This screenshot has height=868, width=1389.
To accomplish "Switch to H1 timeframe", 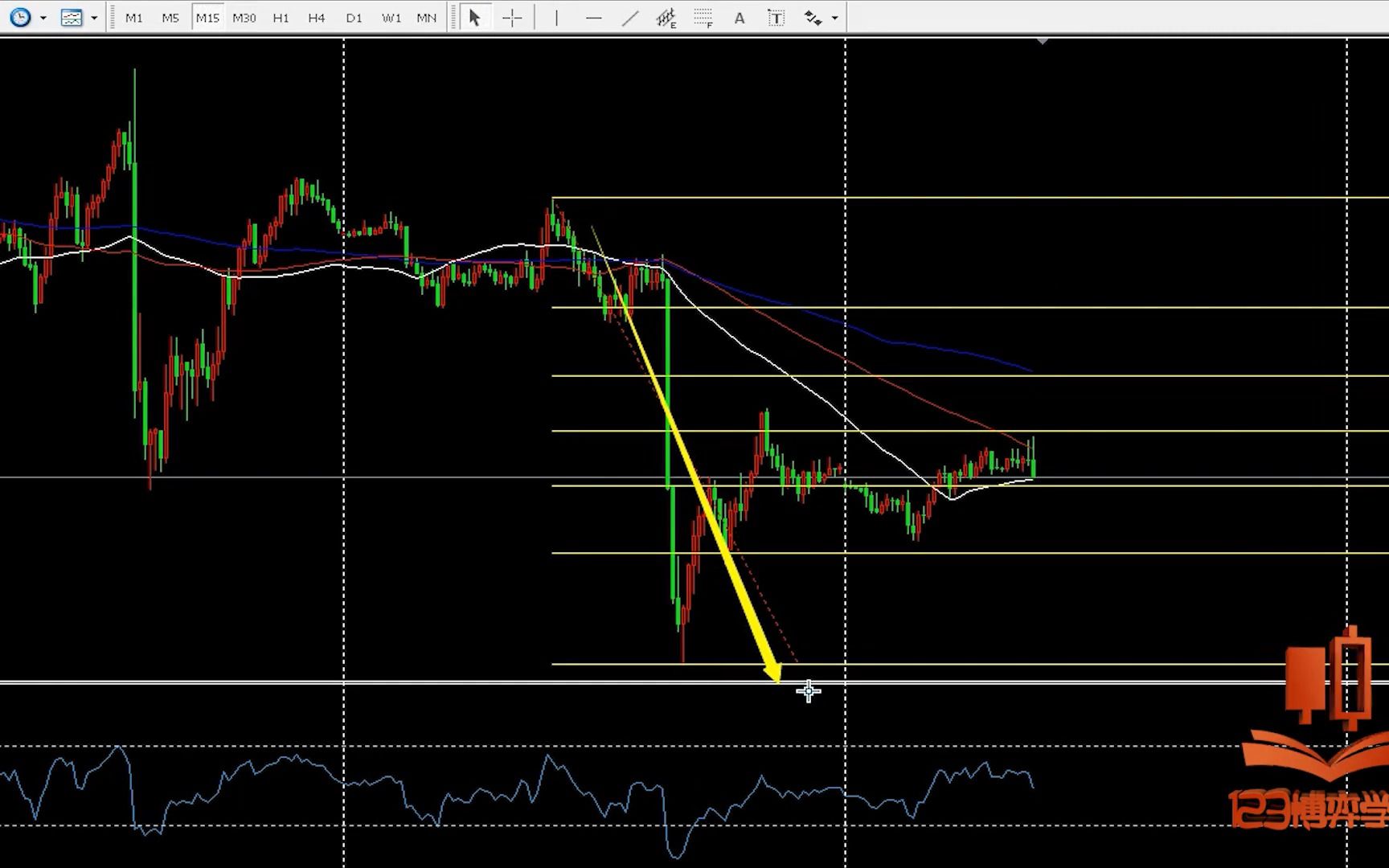I will (x=281, y=18).
